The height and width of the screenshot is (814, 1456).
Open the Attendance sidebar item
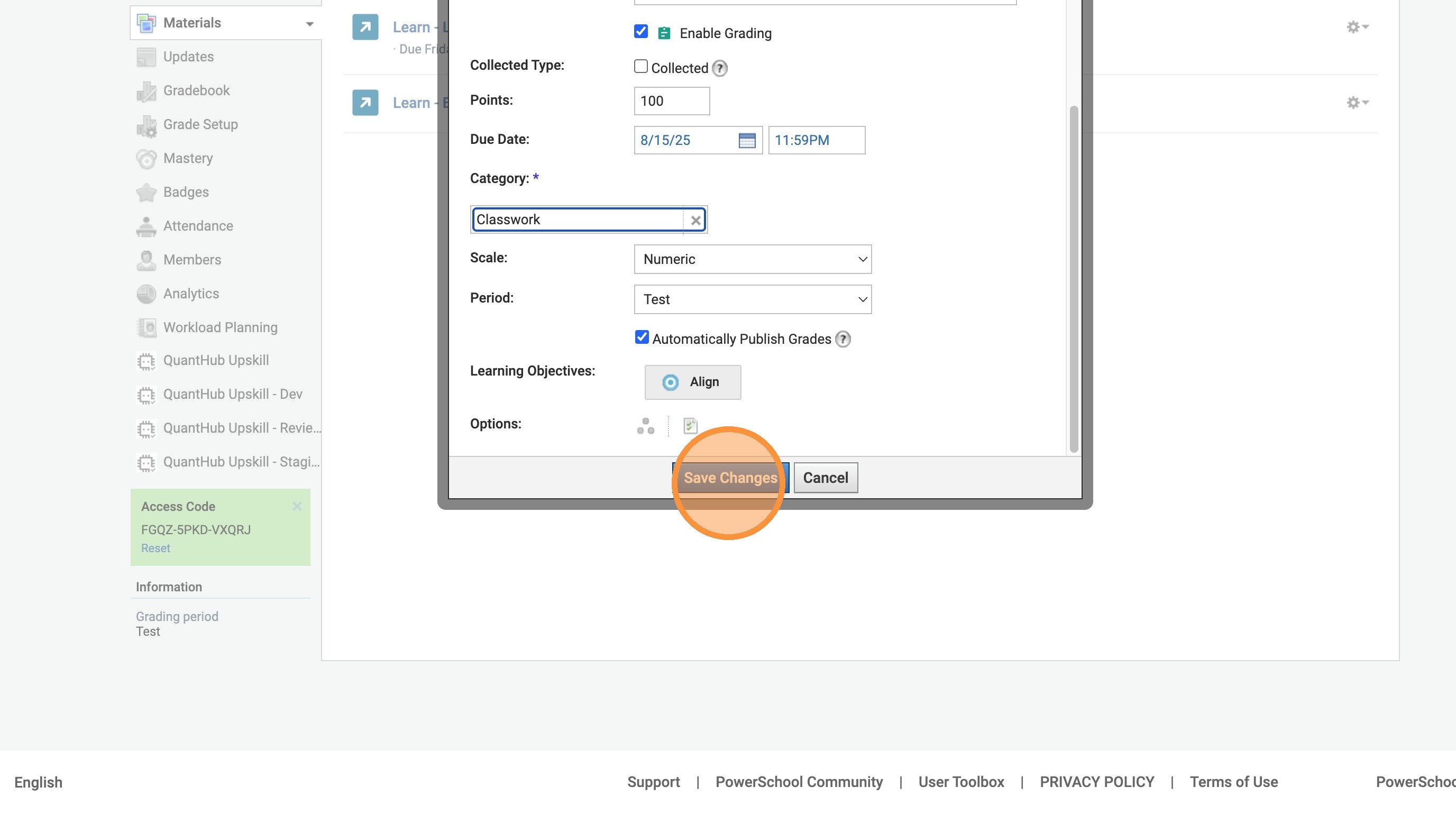[198, 226]
